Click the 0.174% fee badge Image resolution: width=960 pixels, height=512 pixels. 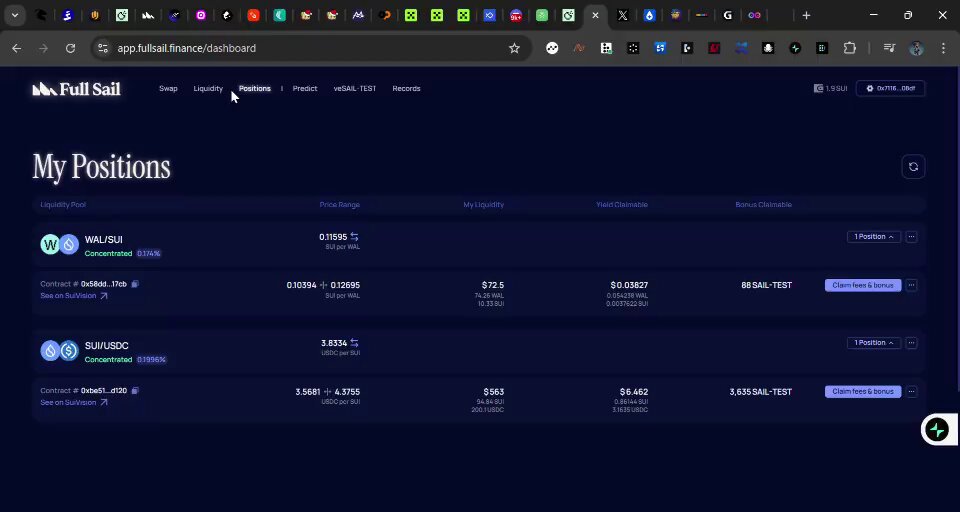pos(149,253)
